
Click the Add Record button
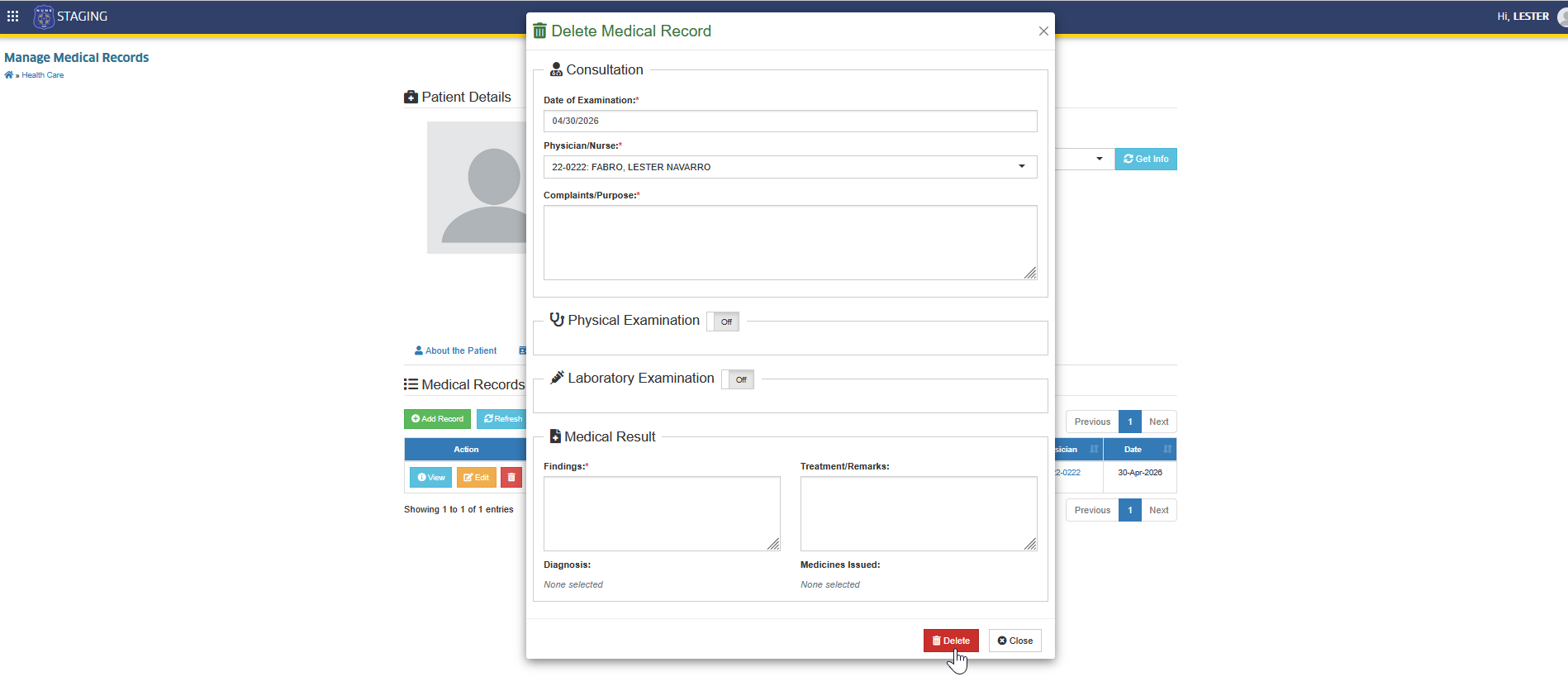(x=437, y=419)
